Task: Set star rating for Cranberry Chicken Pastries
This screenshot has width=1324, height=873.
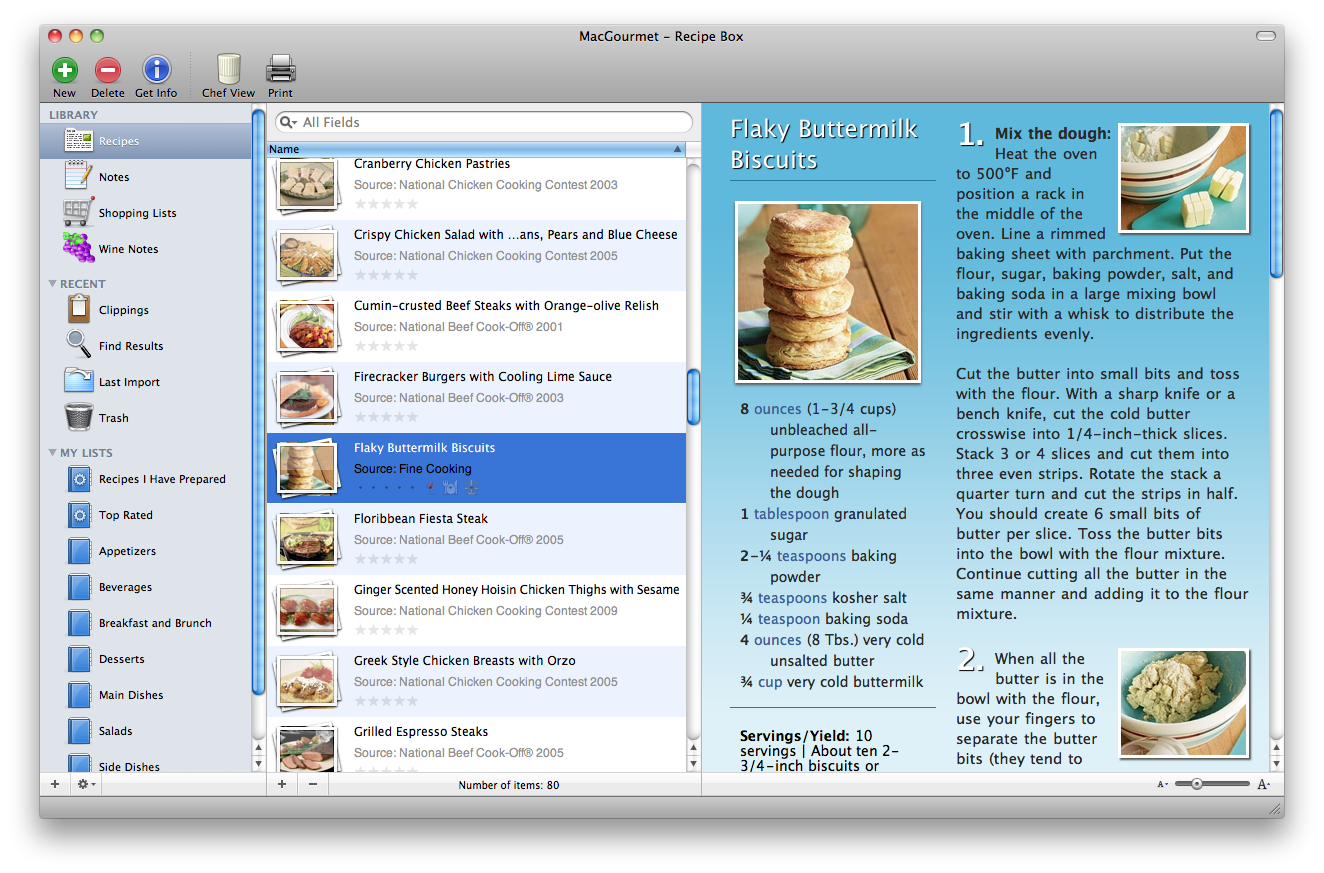Action: [386, 204]
